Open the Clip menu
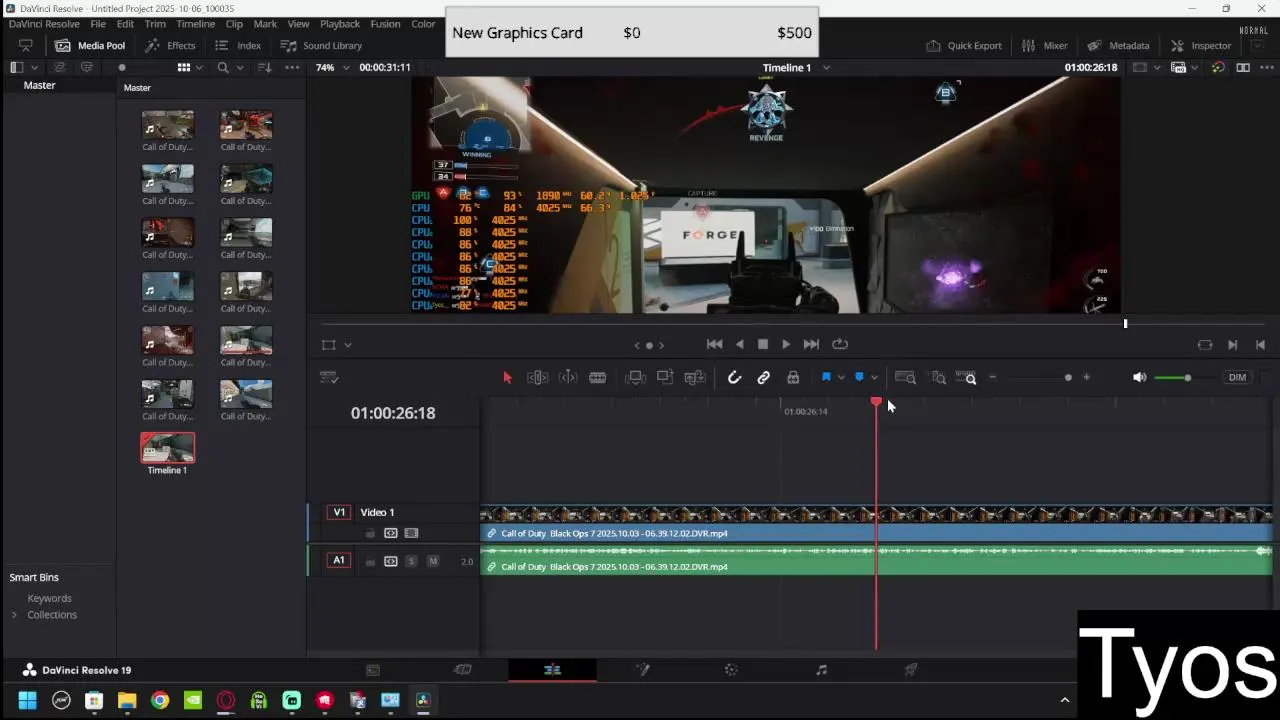Screen dimensions: 1280x720 pos(234,24)
